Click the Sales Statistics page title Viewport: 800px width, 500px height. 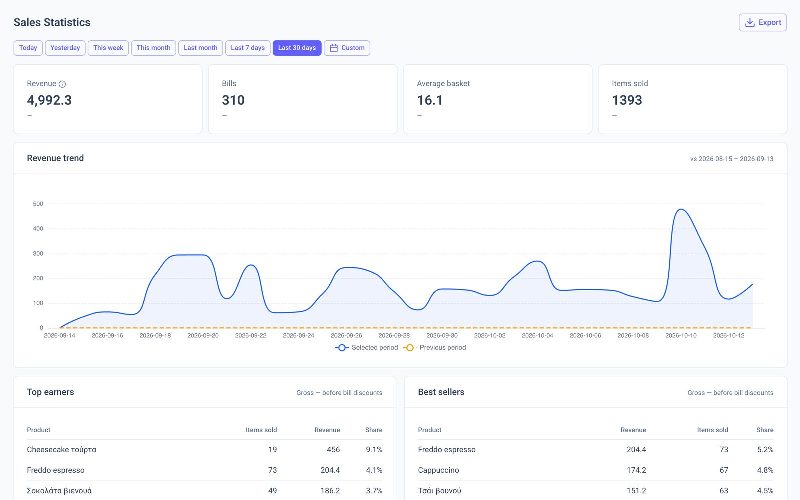(52, 22)
